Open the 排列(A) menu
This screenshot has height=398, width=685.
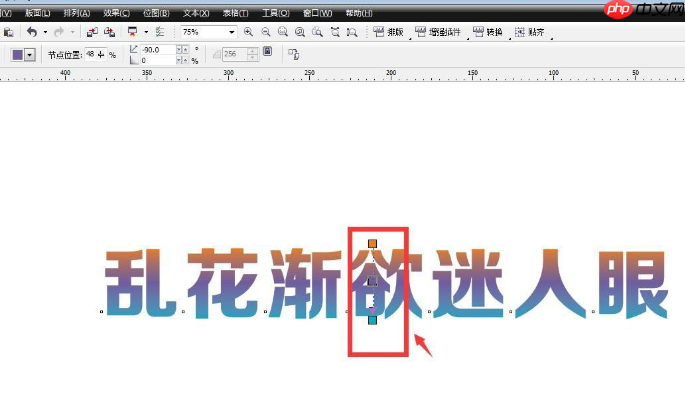(77, 13)
